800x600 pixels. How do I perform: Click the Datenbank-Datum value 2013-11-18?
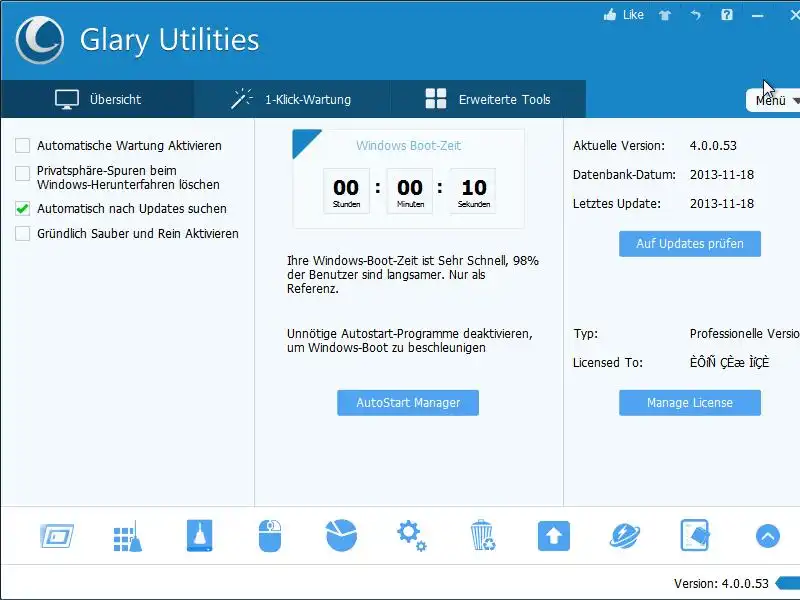coord(722,174)
